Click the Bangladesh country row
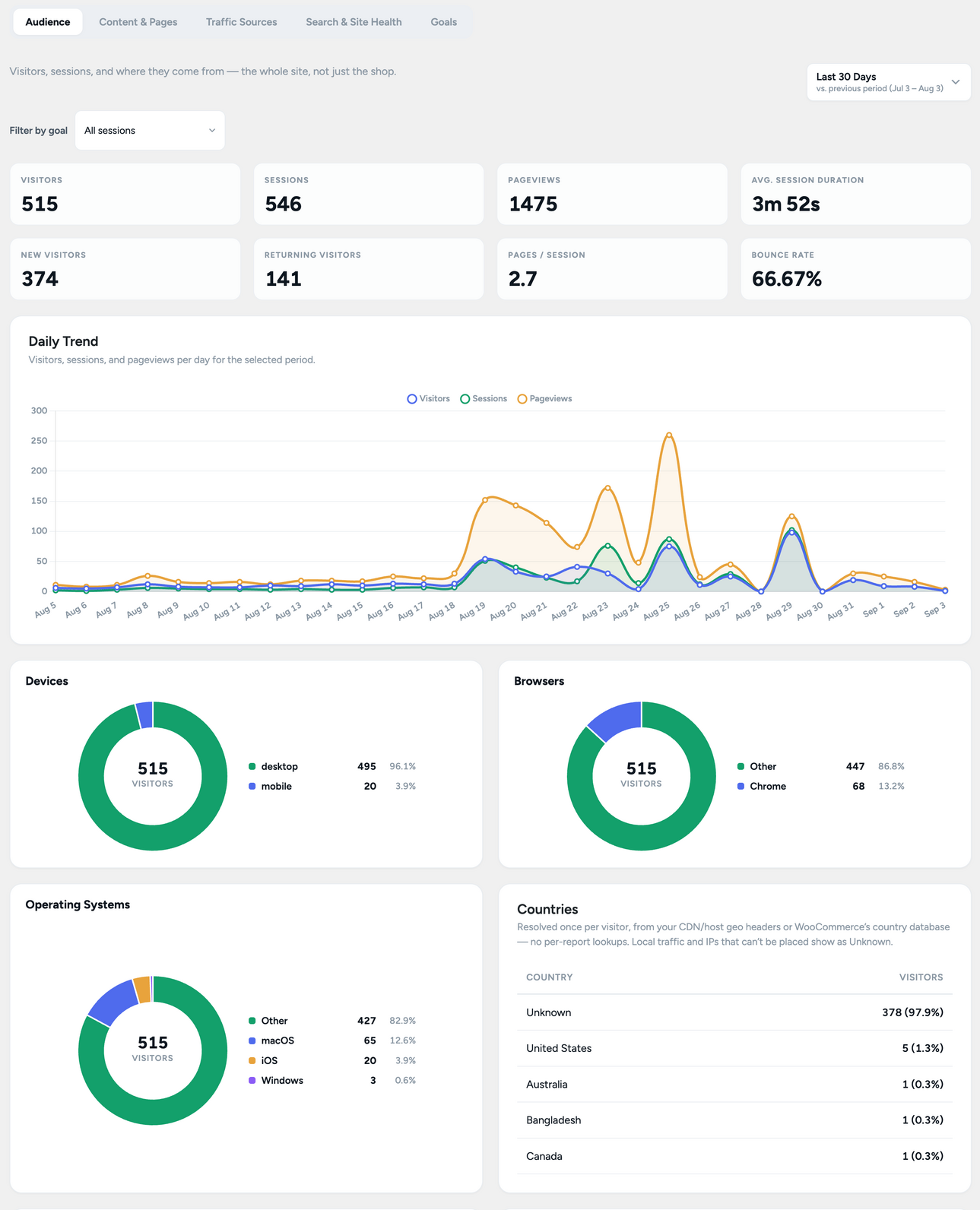Viewport: 980px width, 1210px height. point(734,1120)
